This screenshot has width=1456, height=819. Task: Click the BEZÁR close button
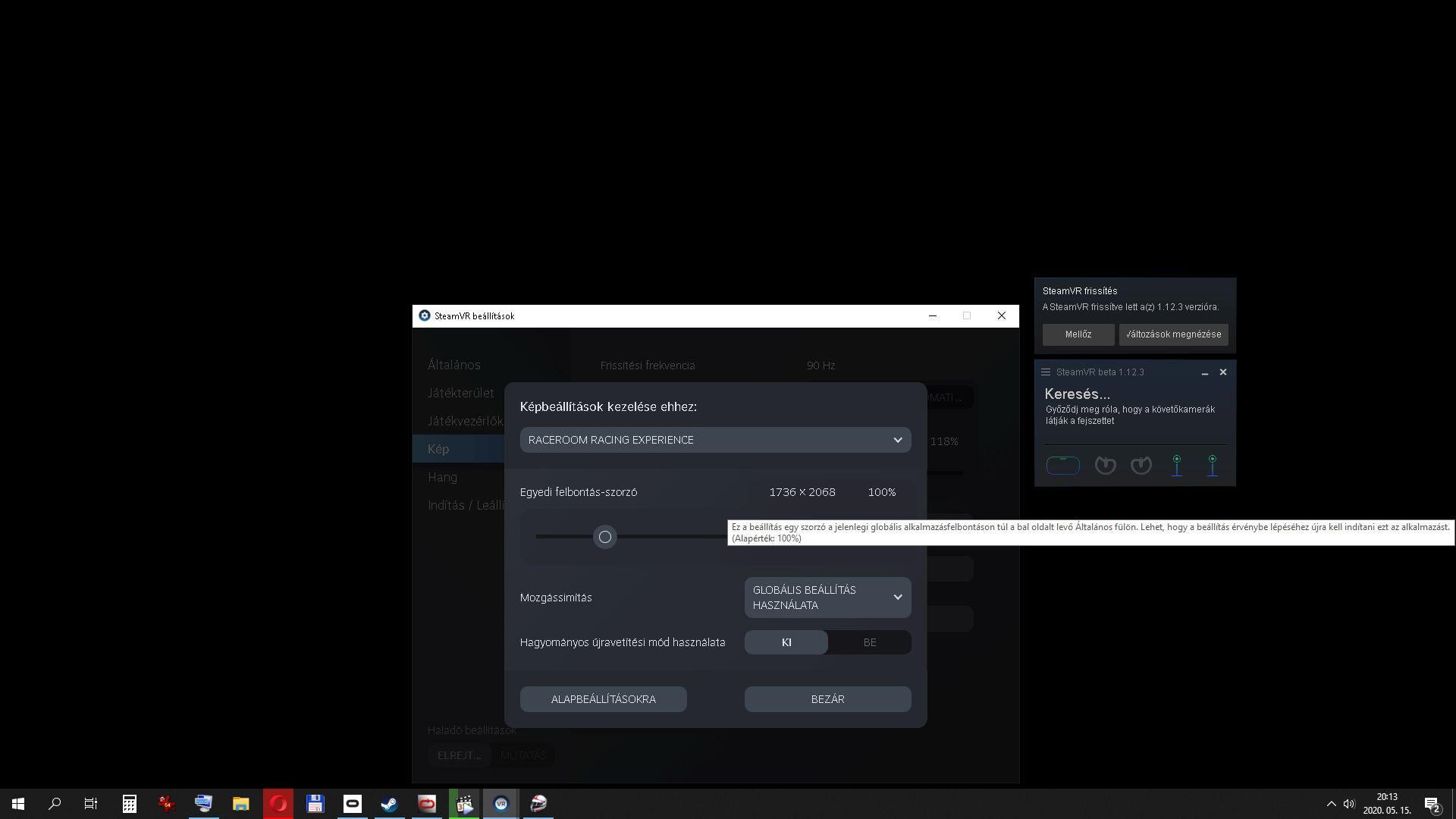tap(827, 699)
